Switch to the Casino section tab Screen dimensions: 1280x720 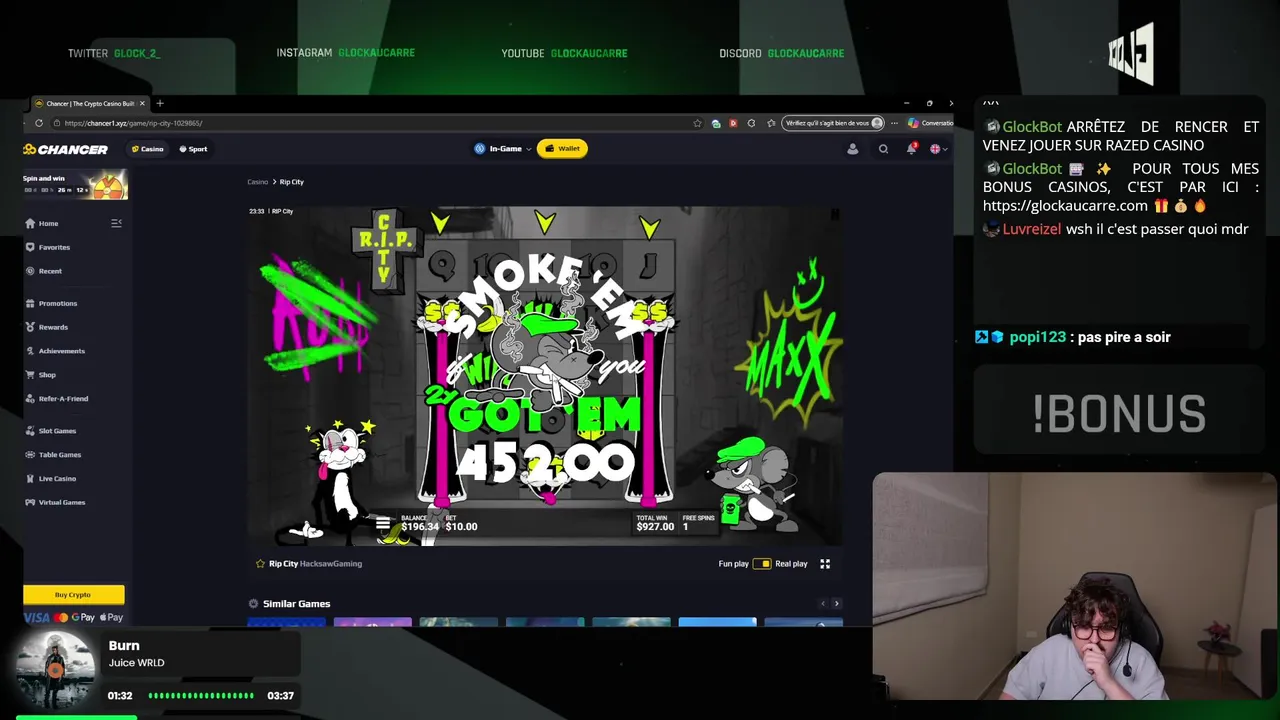(148, 149)
